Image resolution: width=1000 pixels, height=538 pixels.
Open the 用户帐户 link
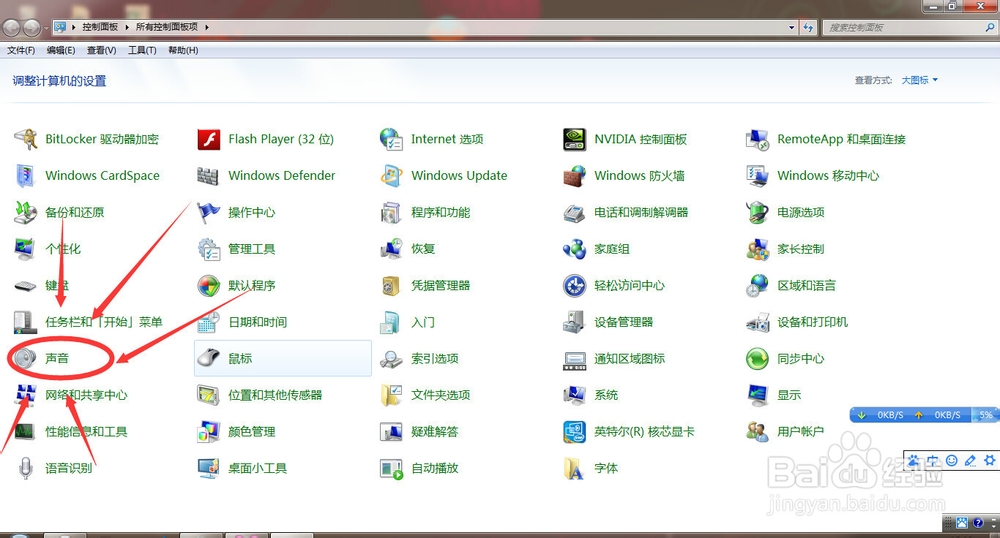(x=800, y=432)
